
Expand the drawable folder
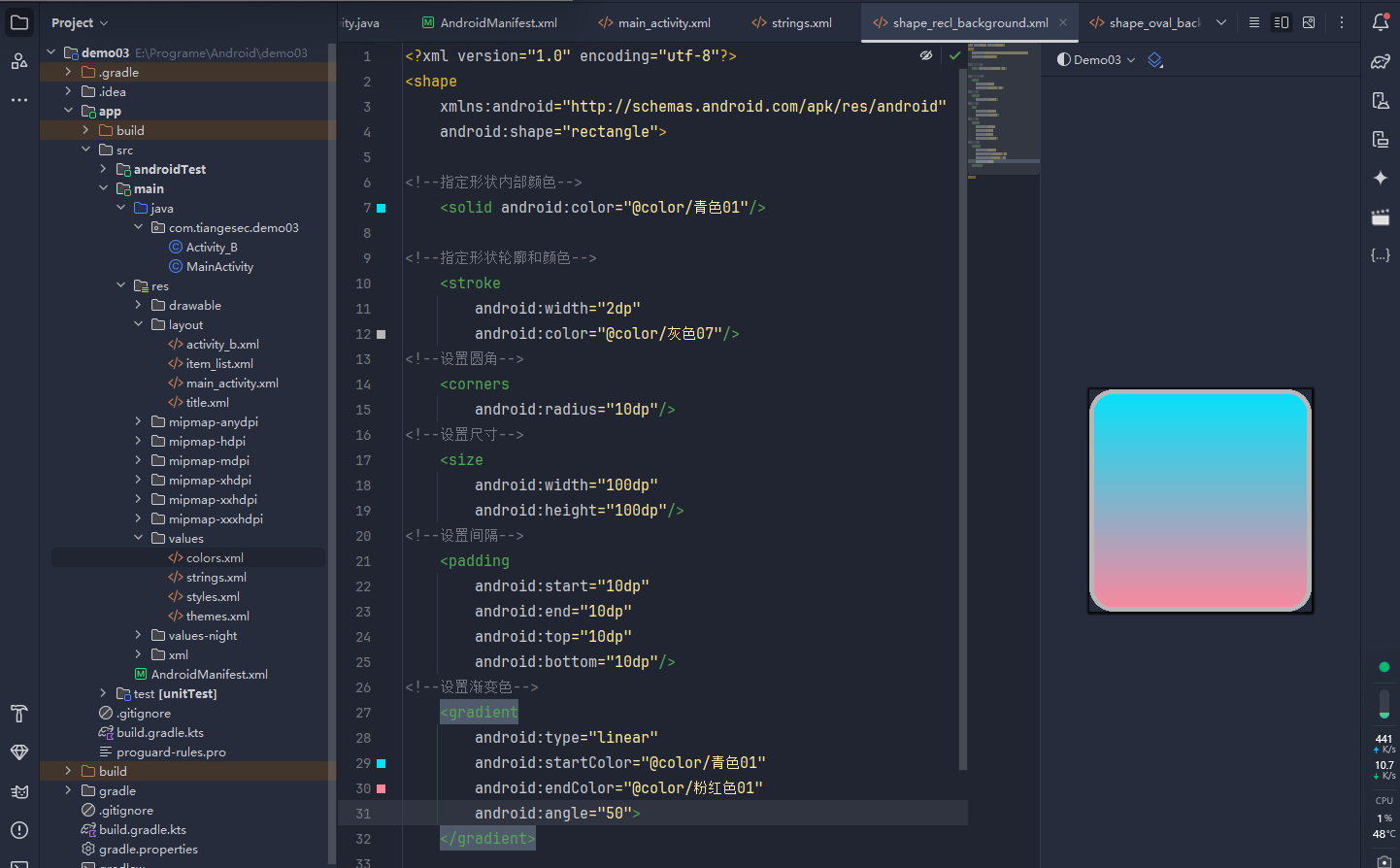(x=138, y=305)
